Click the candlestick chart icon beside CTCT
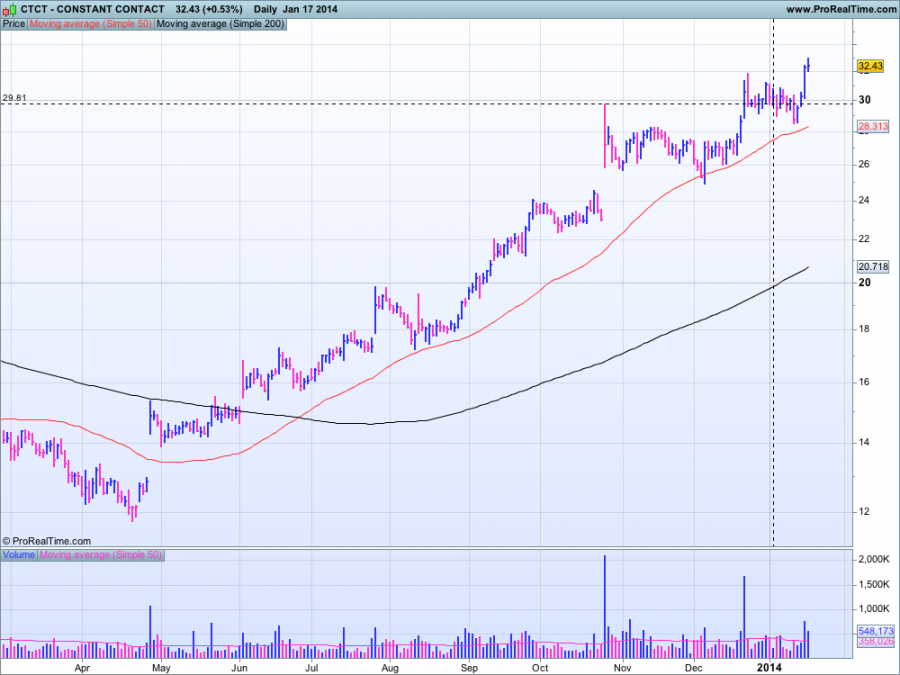 [10, 10]
